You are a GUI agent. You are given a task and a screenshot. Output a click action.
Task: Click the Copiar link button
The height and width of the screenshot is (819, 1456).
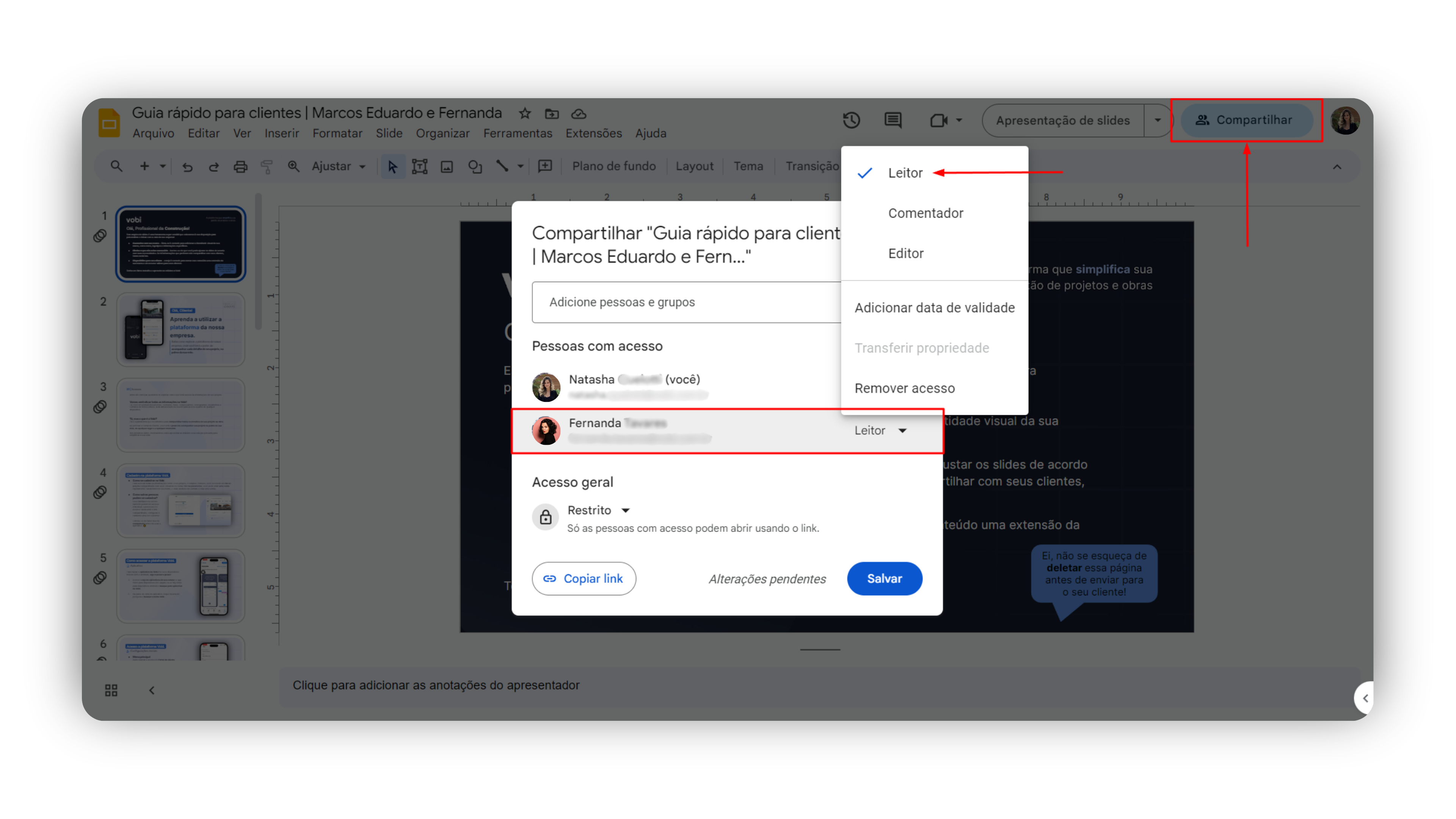coord(583,578)
